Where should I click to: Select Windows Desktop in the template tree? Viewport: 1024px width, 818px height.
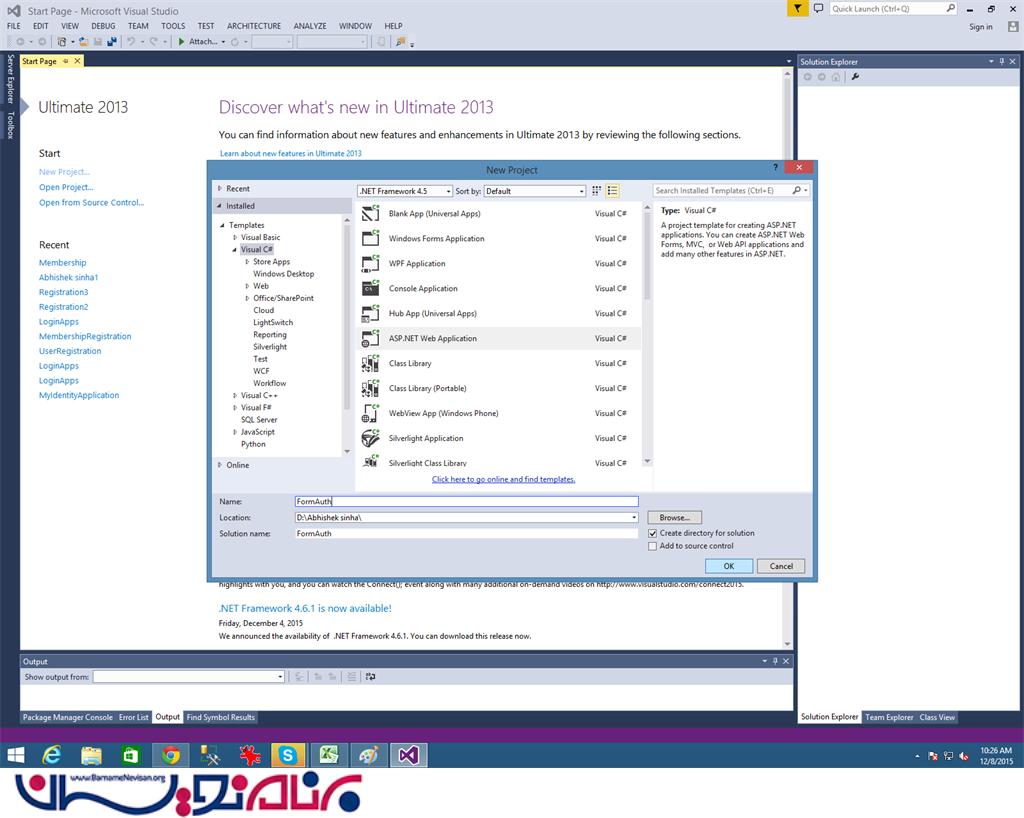(x=283, y=274)
